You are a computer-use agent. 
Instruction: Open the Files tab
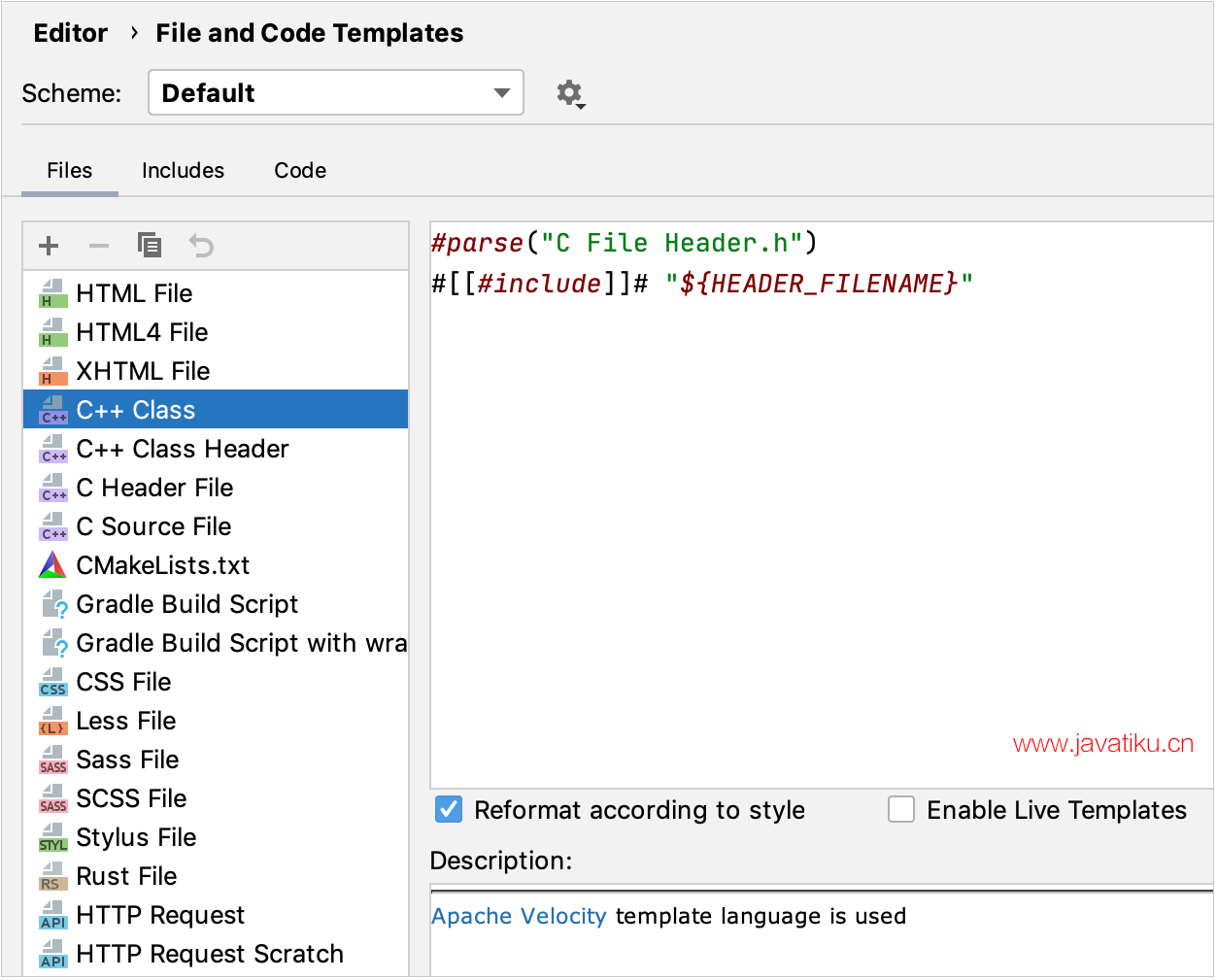[70, 171]
